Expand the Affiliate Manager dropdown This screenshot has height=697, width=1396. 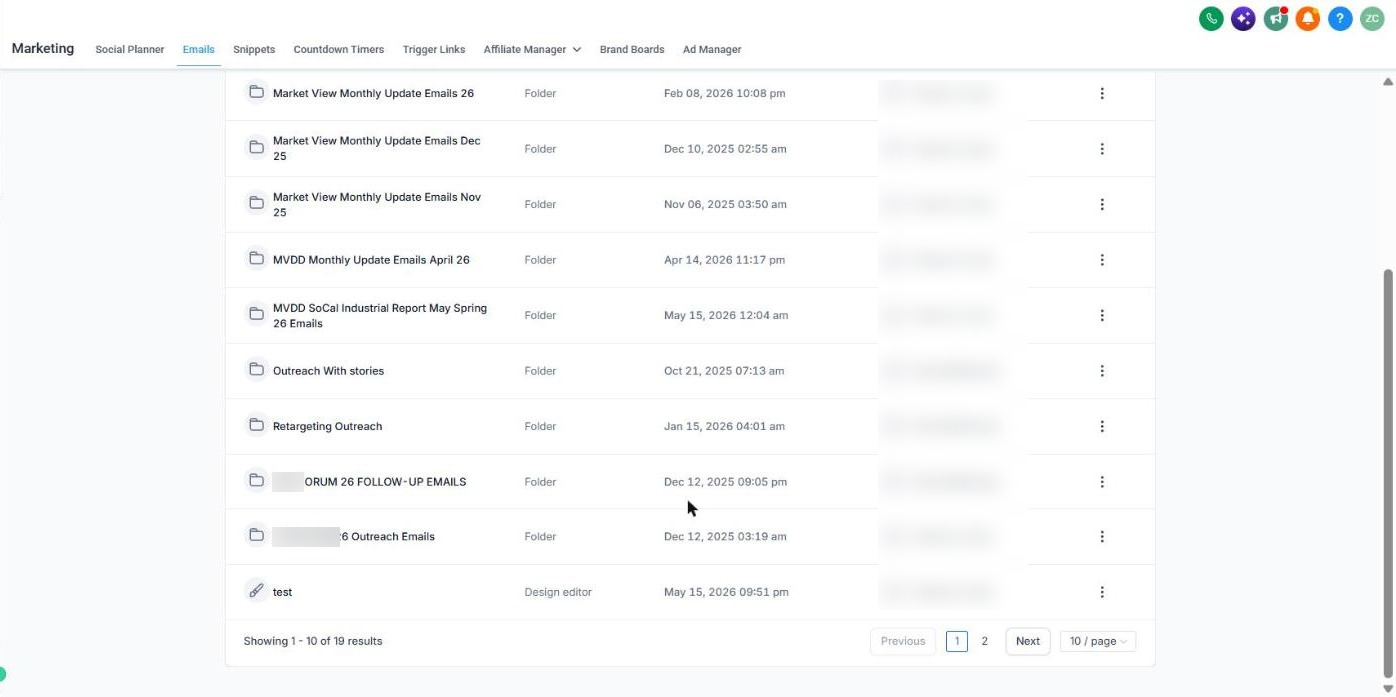532,49
